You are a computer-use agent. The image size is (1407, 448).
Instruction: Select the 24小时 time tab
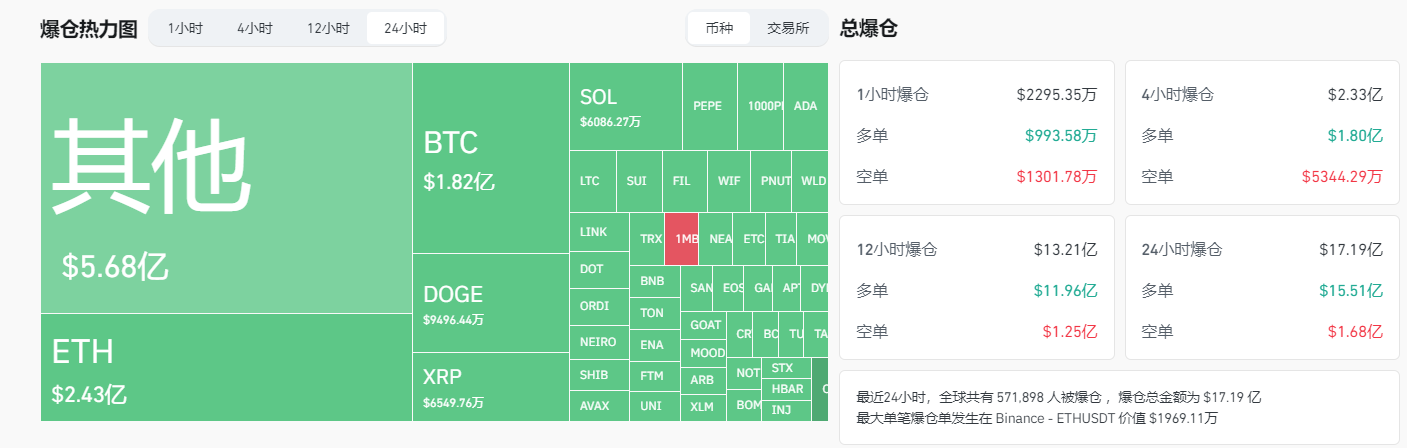coord(405,28)
